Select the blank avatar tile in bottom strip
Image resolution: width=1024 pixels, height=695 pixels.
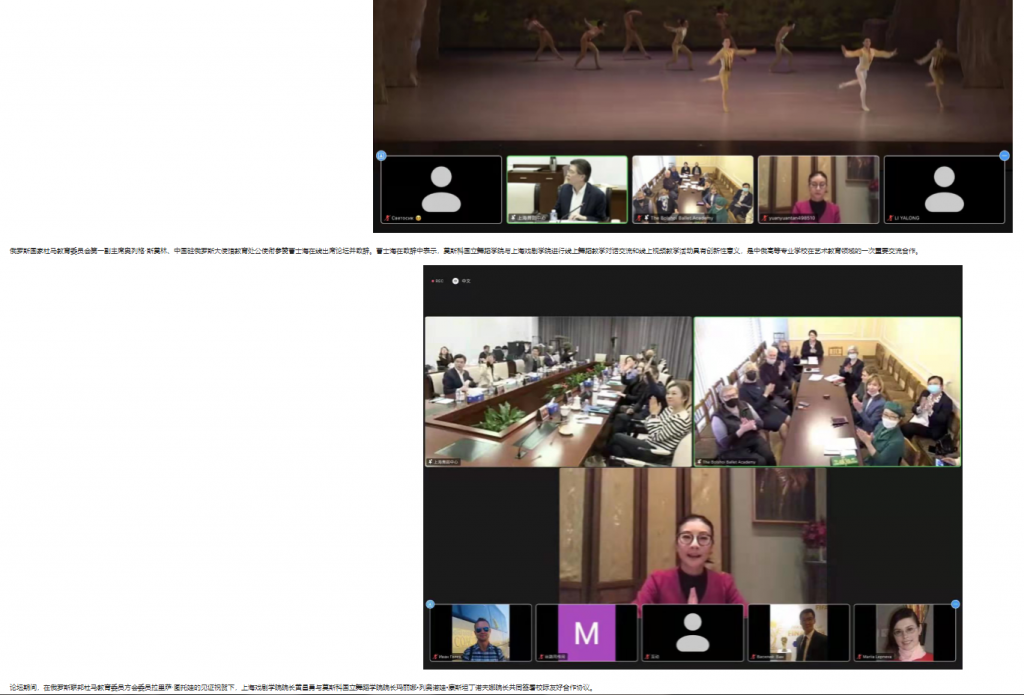tap(692, 633)
